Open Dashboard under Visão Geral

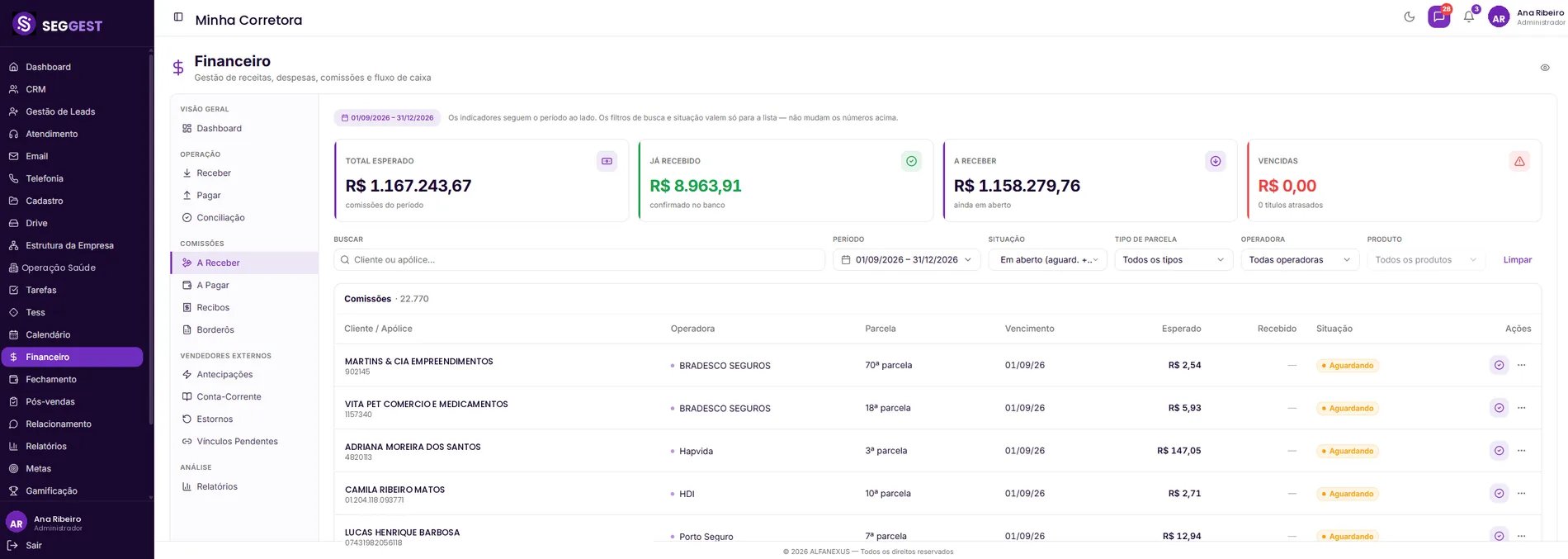(x=244, y=128)
